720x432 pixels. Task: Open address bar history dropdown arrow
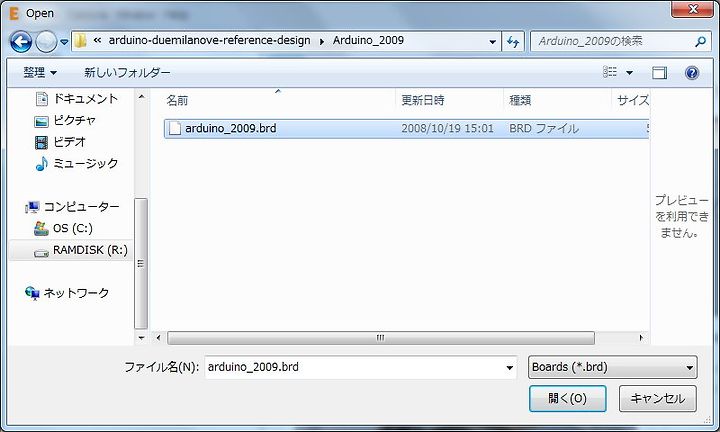pos(493,42)
